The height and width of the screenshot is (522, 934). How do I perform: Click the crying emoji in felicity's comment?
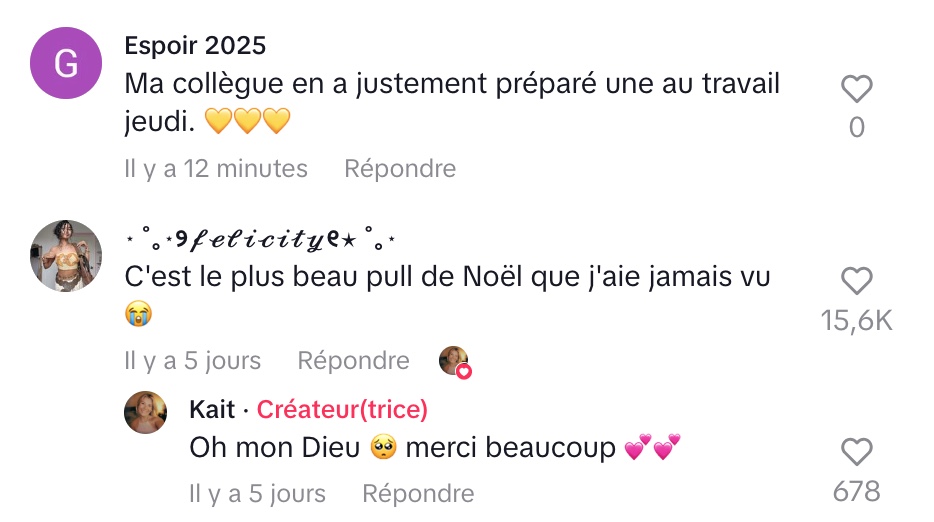[139, 314]
